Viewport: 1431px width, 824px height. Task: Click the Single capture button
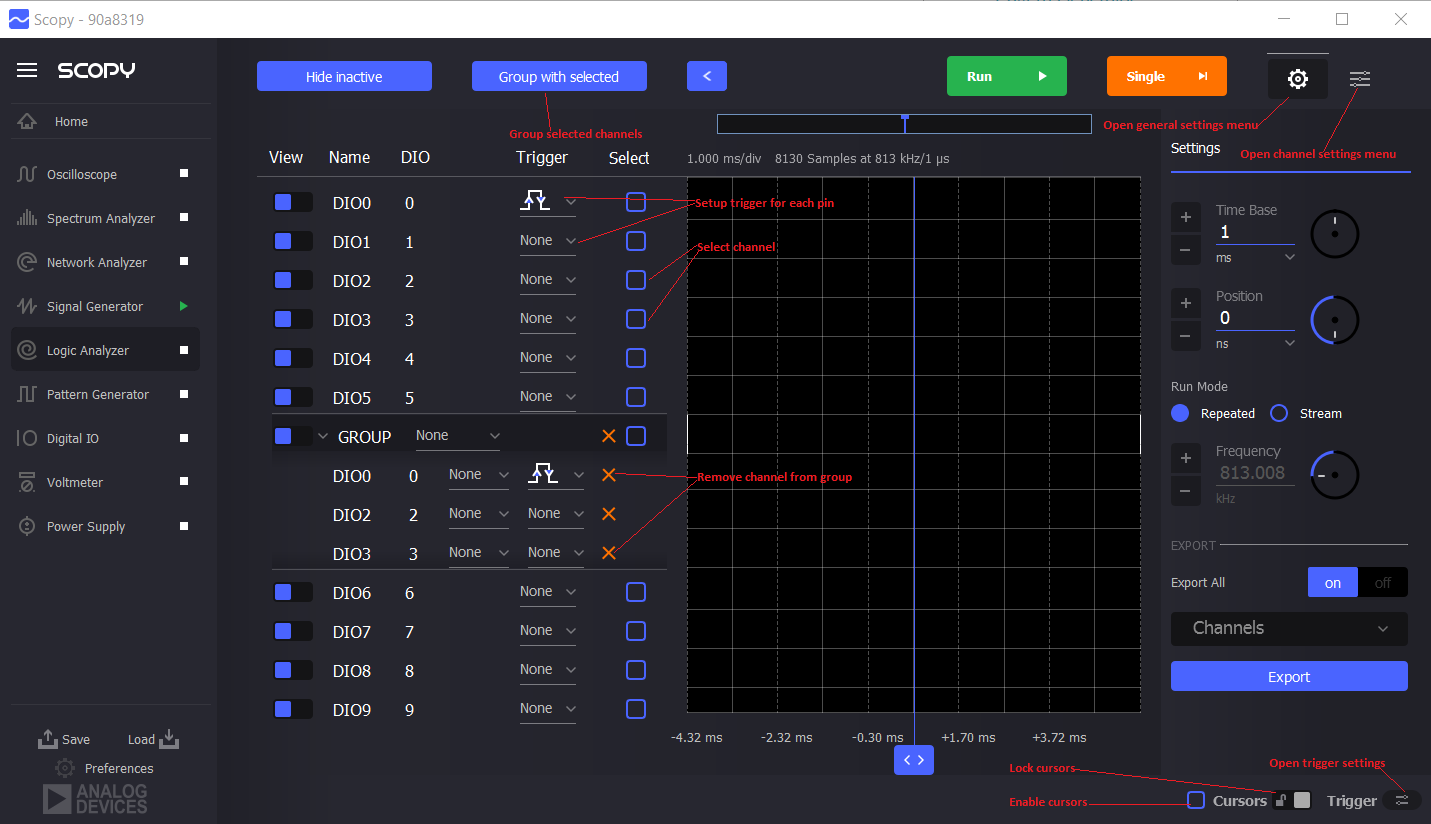click(1167, 76)
